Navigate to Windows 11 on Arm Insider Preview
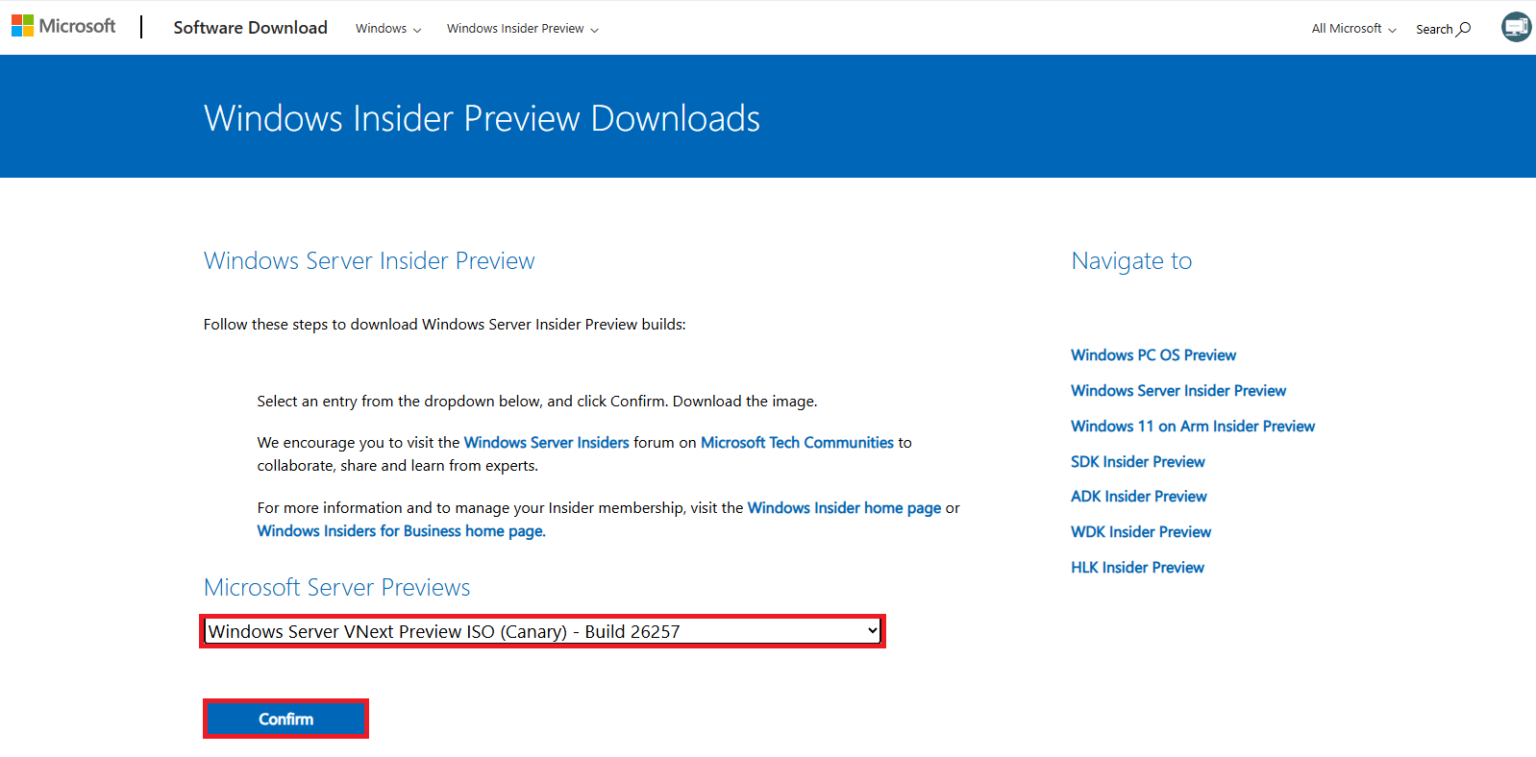Screen dimensions: 1536x757 (1192, 425)
